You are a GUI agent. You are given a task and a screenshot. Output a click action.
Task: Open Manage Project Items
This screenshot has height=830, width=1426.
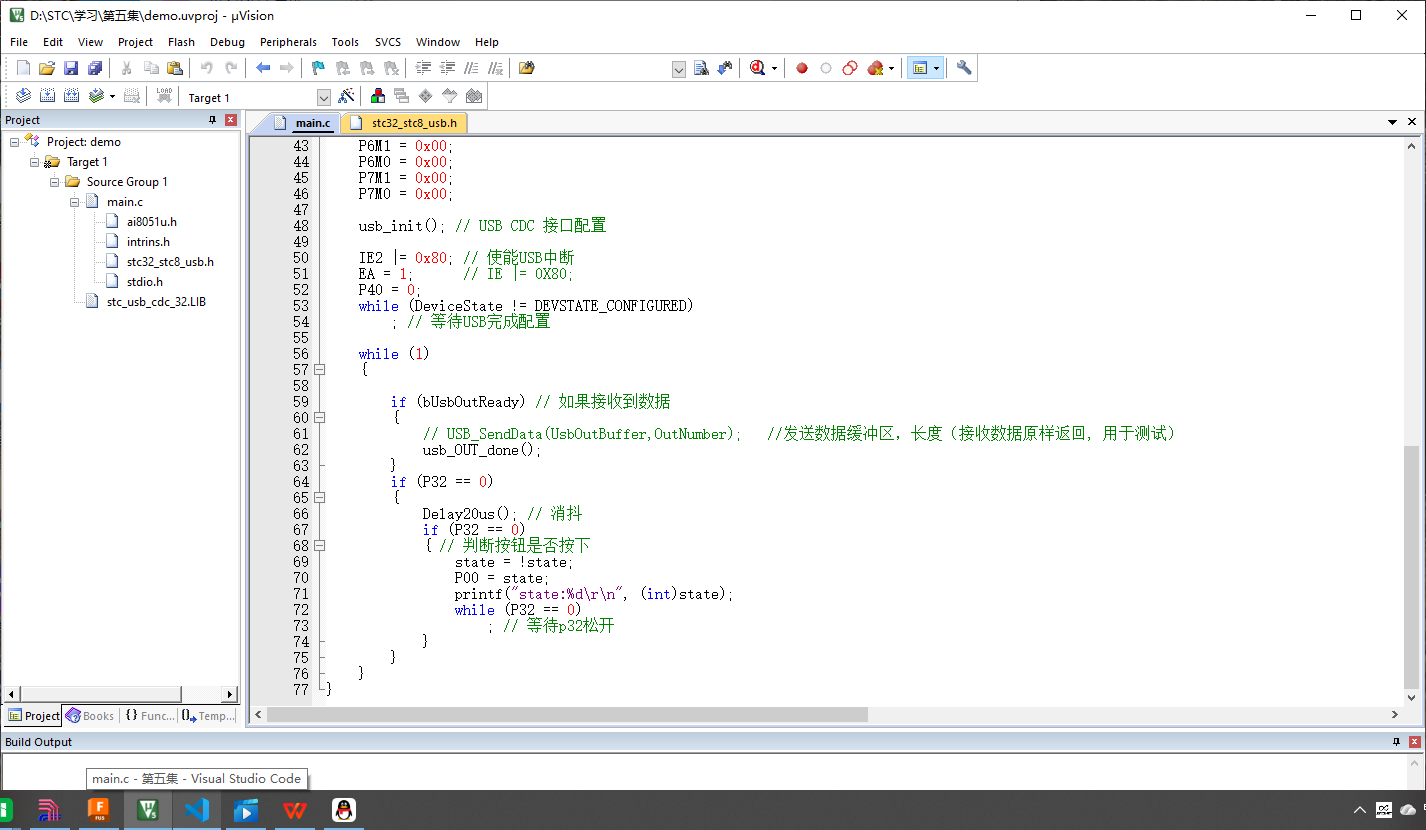[377, 95]
